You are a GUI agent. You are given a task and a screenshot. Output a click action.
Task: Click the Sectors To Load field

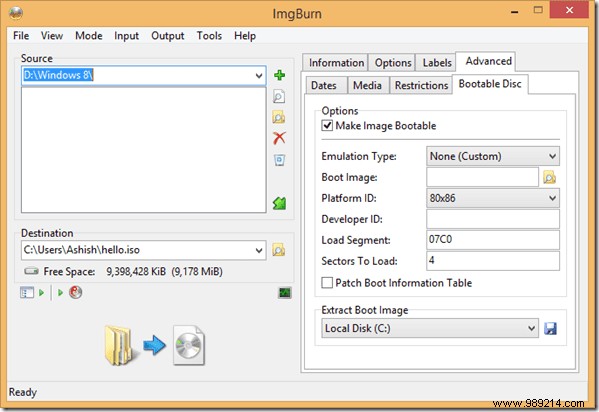tap(493, 261)
